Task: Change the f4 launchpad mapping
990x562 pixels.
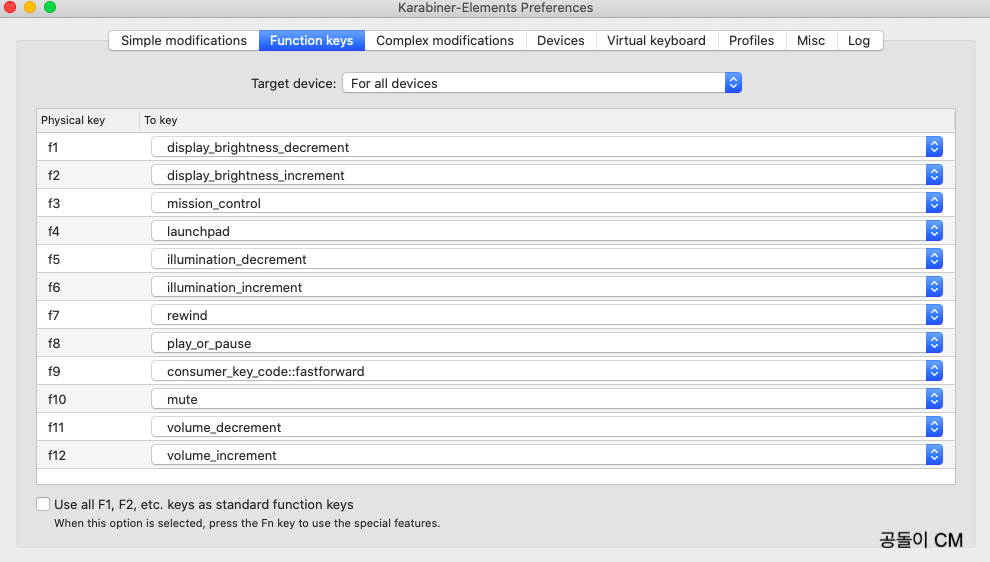Action: [x=547, y=231]
